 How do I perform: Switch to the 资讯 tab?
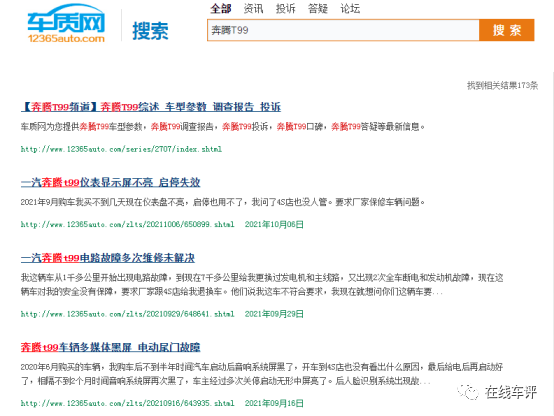tap(253, 8)
